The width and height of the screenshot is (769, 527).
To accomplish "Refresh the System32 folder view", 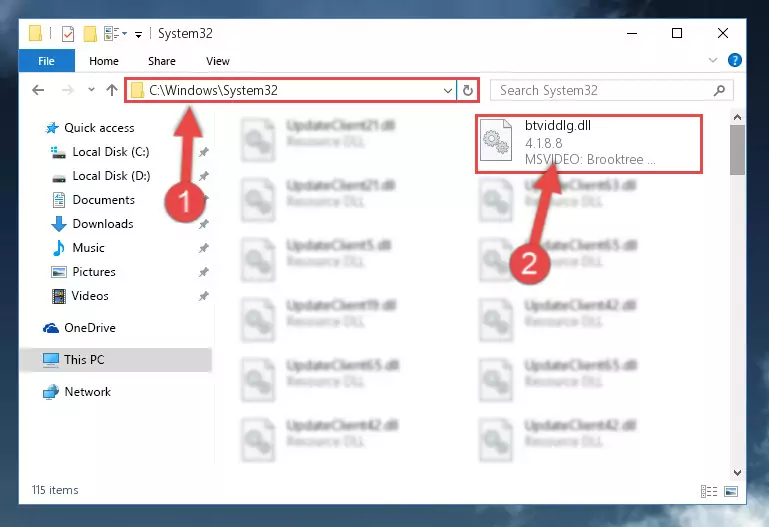I will coord(468,91).
